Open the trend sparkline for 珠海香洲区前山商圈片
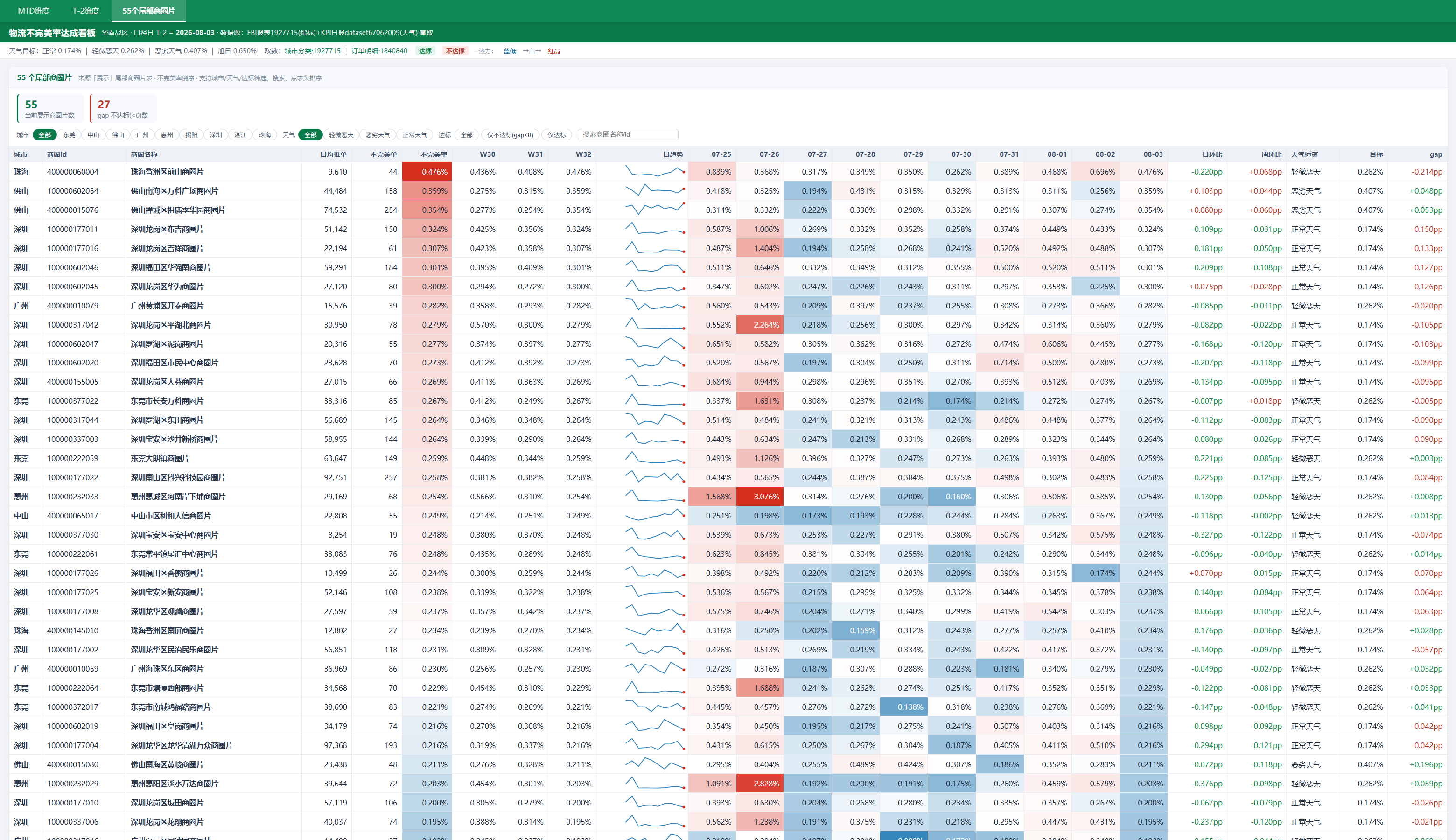 [x=655, y=171]
